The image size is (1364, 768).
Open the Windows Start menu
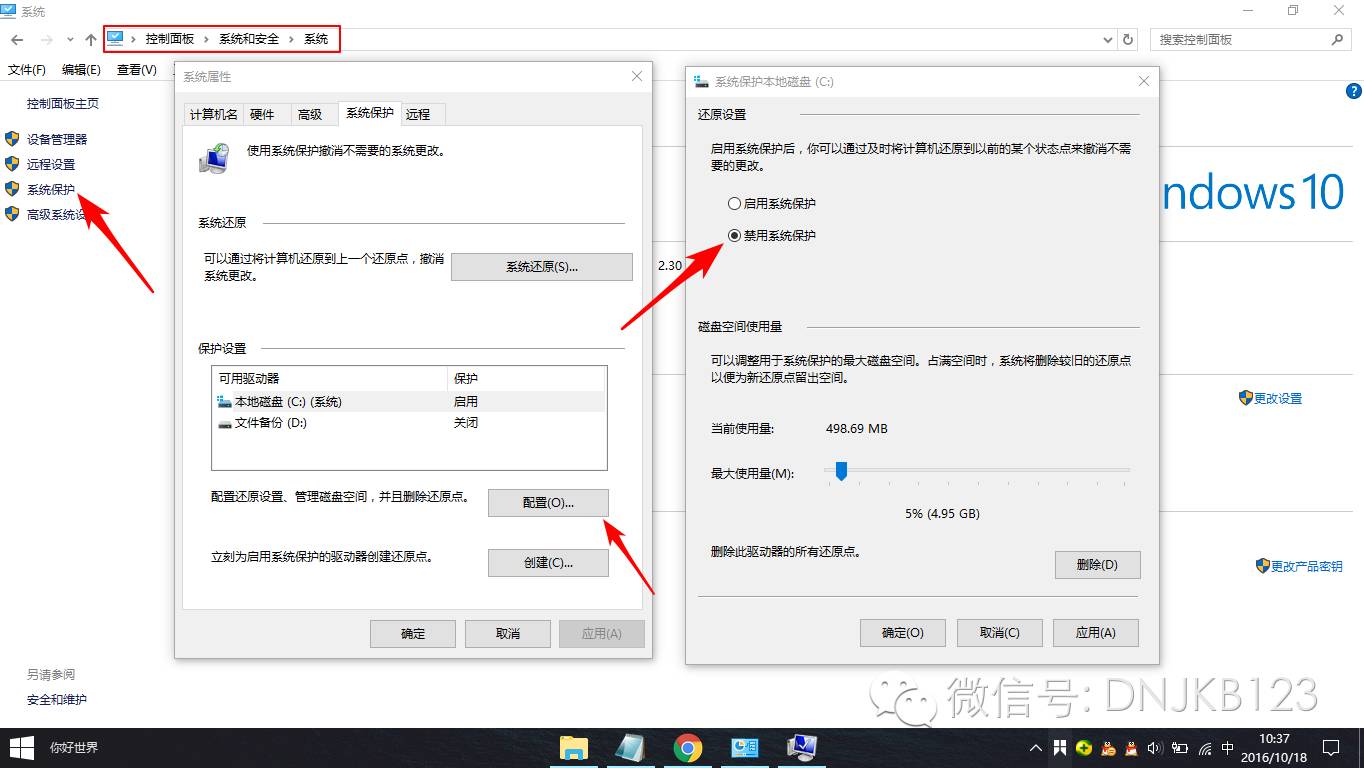point(20,748)
